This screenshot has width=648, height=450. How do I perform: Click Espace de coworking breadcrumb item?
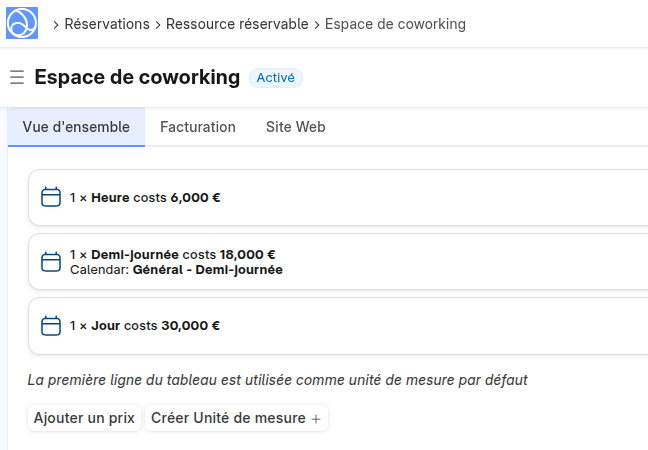[x=395, y=24]
